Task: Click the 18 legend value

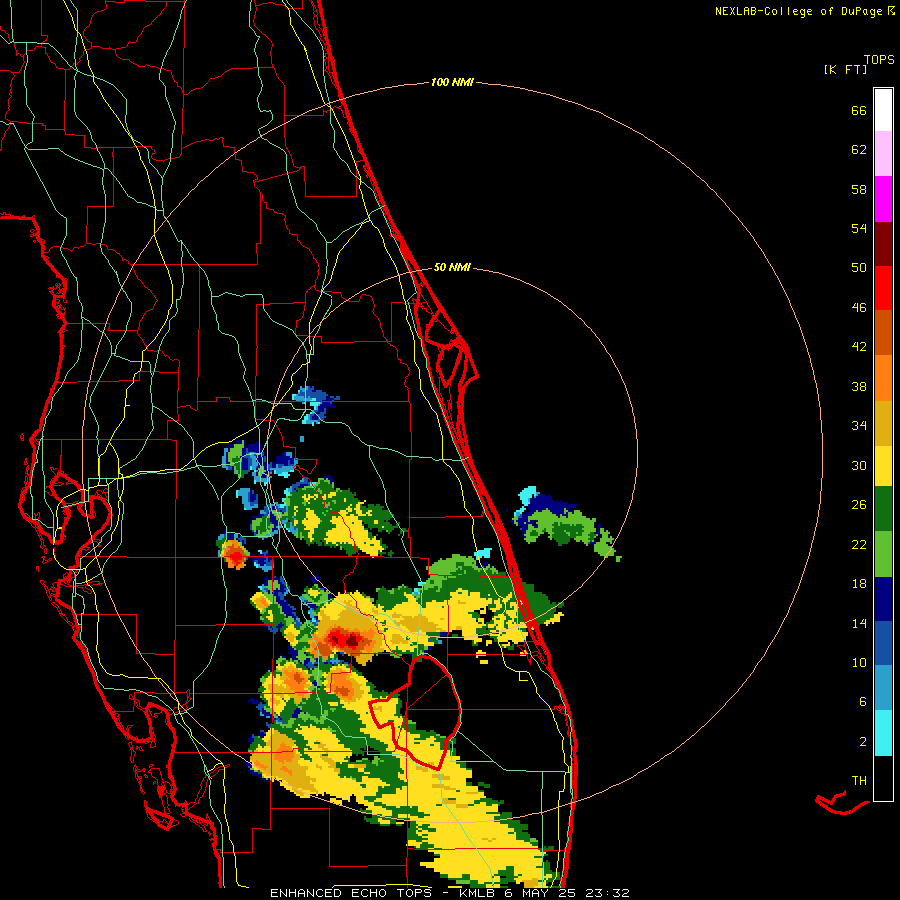Action: [859, 584]
